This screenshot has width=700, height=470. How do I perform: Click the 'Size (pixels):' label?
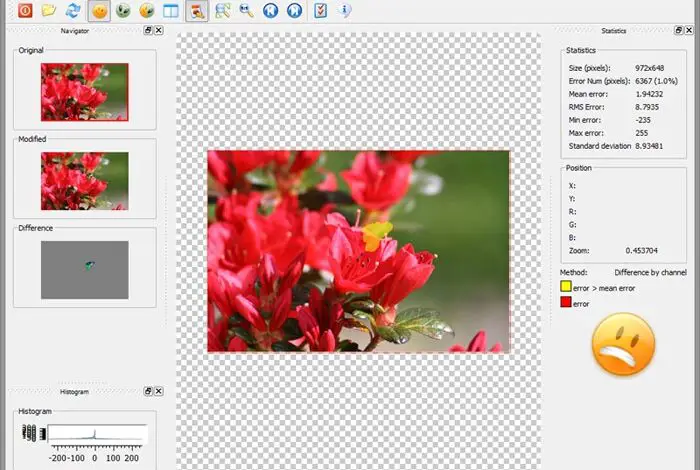pos(589,68)
